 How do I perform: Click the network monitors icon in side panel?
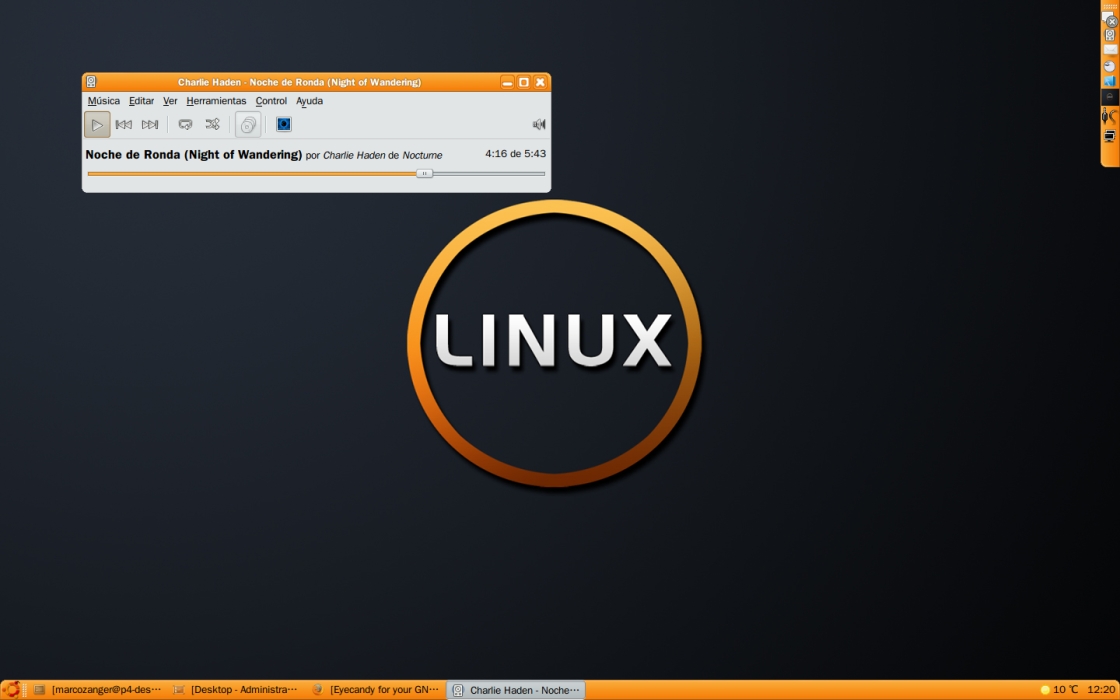[x=1109, y=136]
